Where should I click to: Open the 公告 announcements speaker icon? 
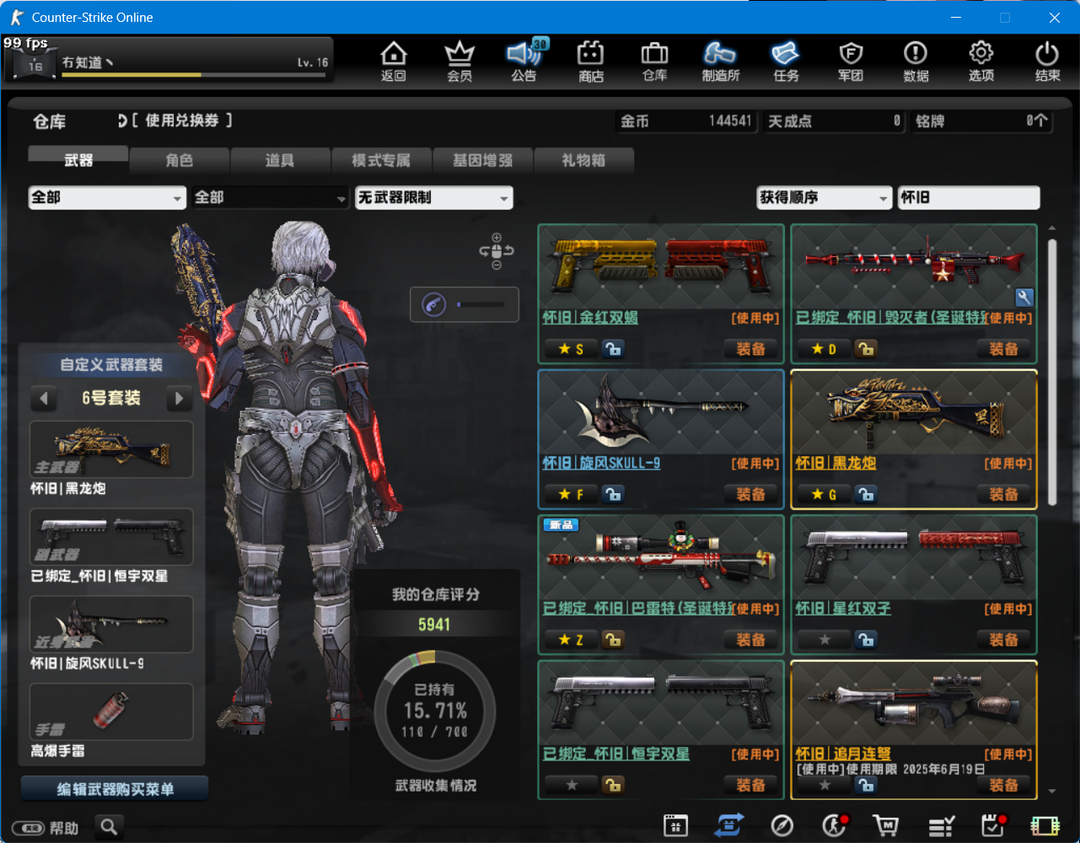(x=525, y=61)
